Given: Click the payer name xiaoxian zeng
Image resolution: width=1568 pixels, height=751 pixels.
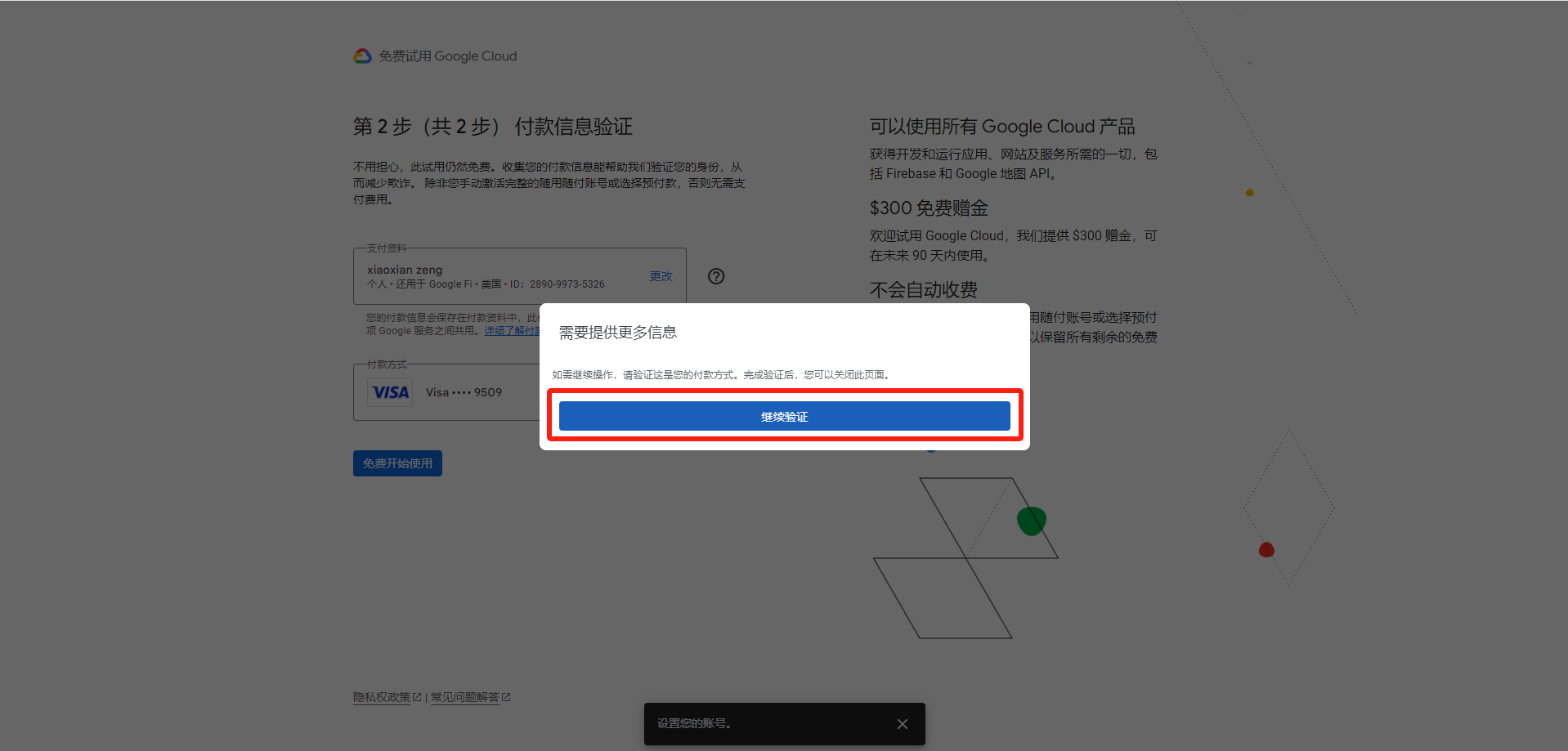Looking at the screenshot, I should pos(405,270).
